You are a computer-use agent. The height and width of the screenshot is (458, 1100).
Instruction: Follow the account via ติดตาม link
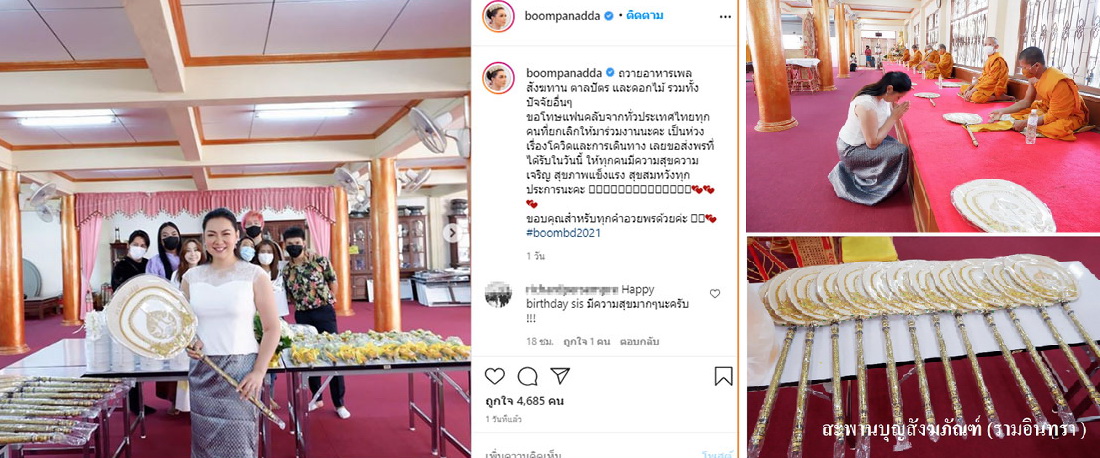pyautogui.click(x=644, y=15)
